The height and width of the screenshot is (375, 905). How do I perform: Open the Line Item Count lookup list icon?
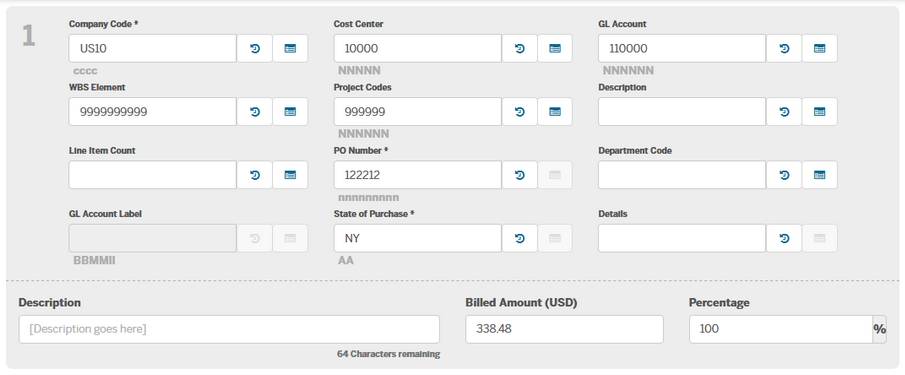(x=290, y=175)
